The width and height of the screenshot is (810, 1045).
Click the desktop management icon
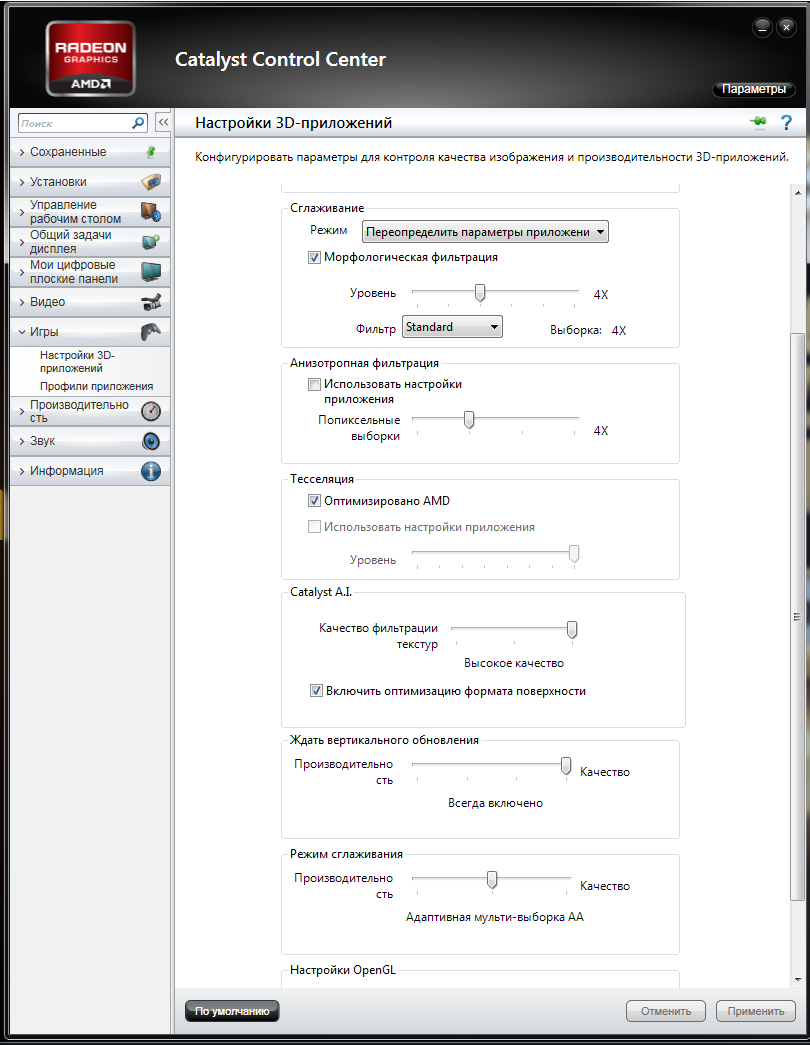(x=151, y=212)
